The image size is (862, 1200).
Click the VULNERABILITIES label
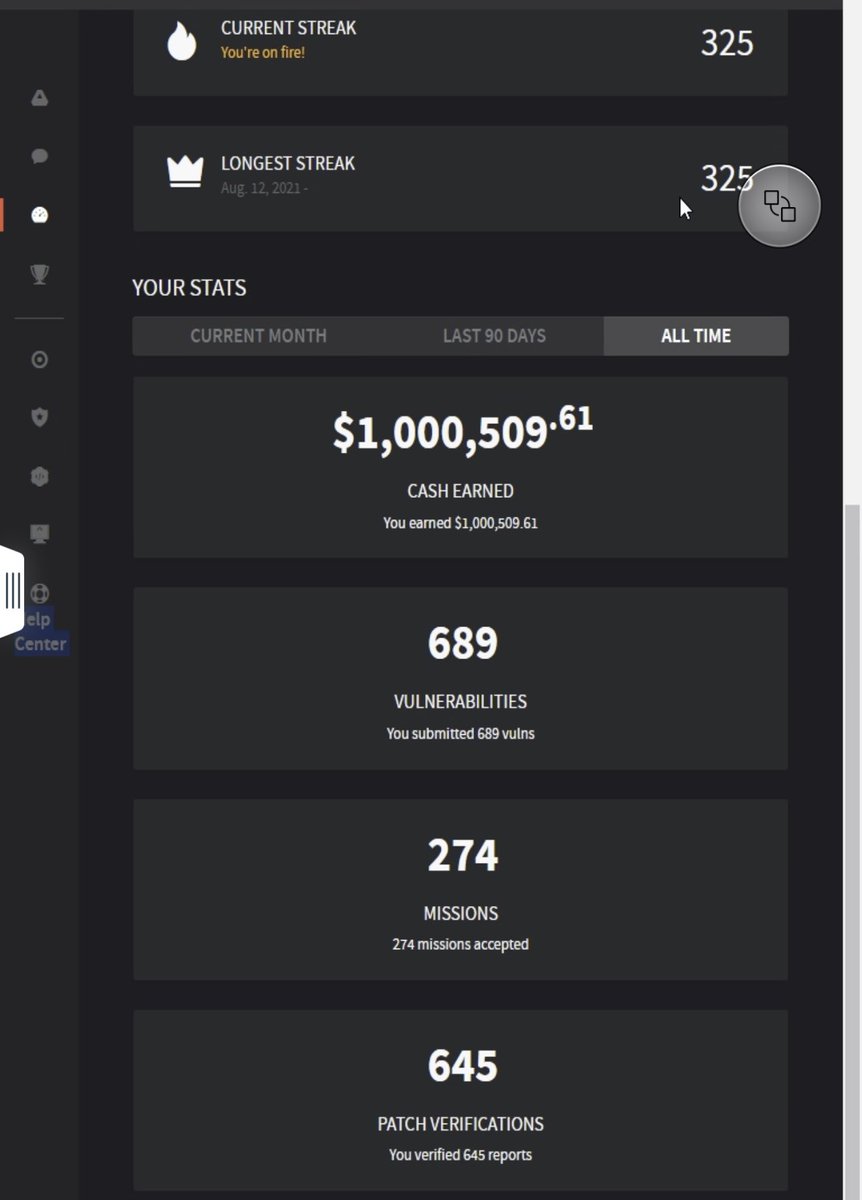coord(460,702)
